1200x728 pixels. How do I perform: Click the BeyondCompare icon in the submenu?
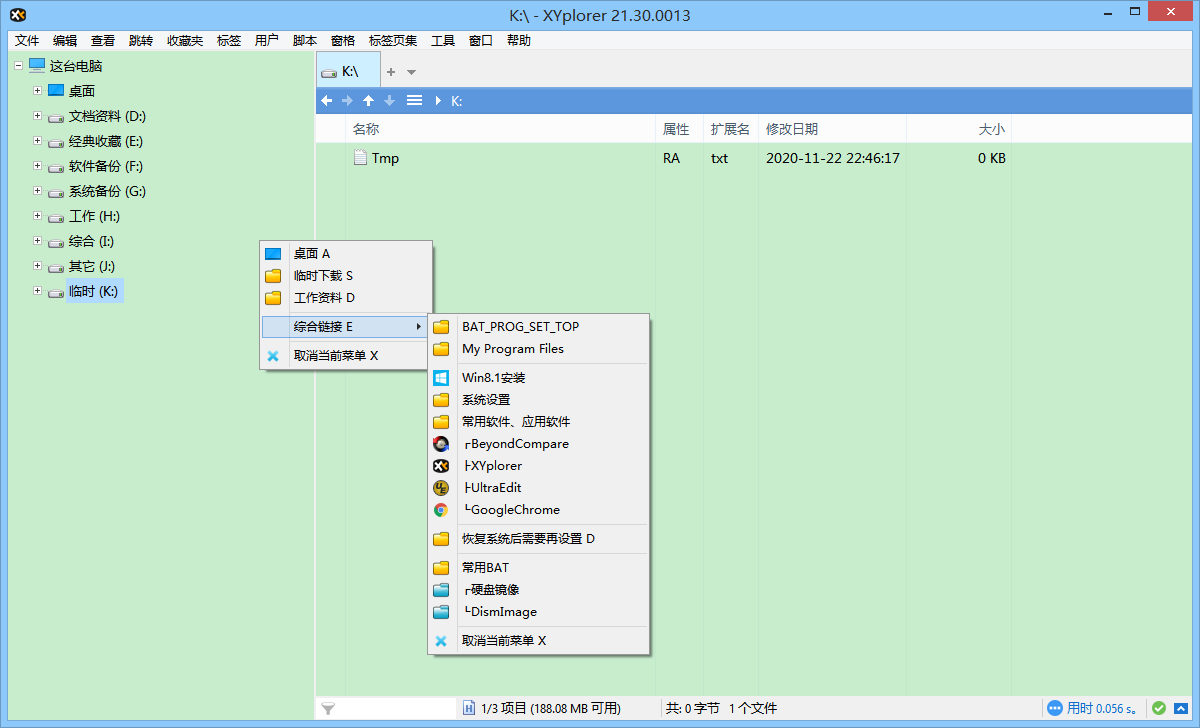441,443
